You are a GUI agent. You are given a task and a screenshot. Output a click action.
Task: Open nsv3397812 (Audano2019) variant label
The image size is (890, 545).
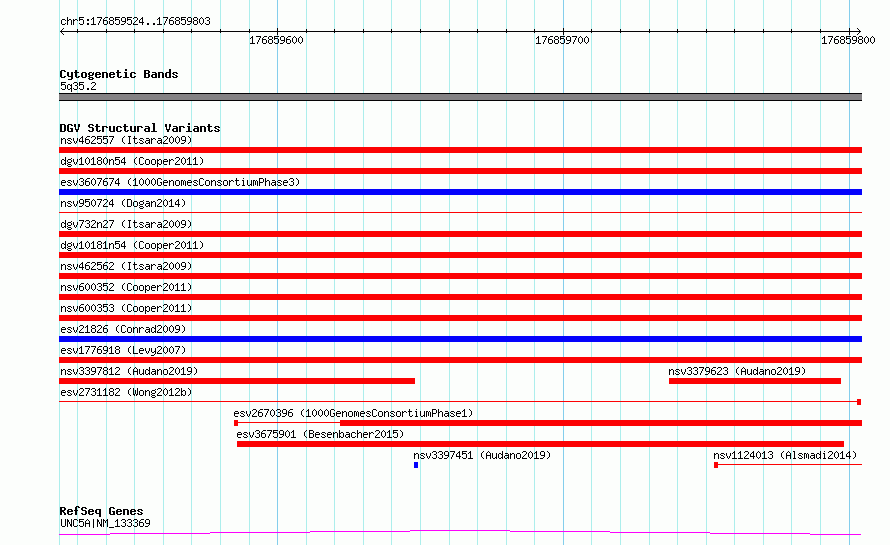click(x=129, y=371)
